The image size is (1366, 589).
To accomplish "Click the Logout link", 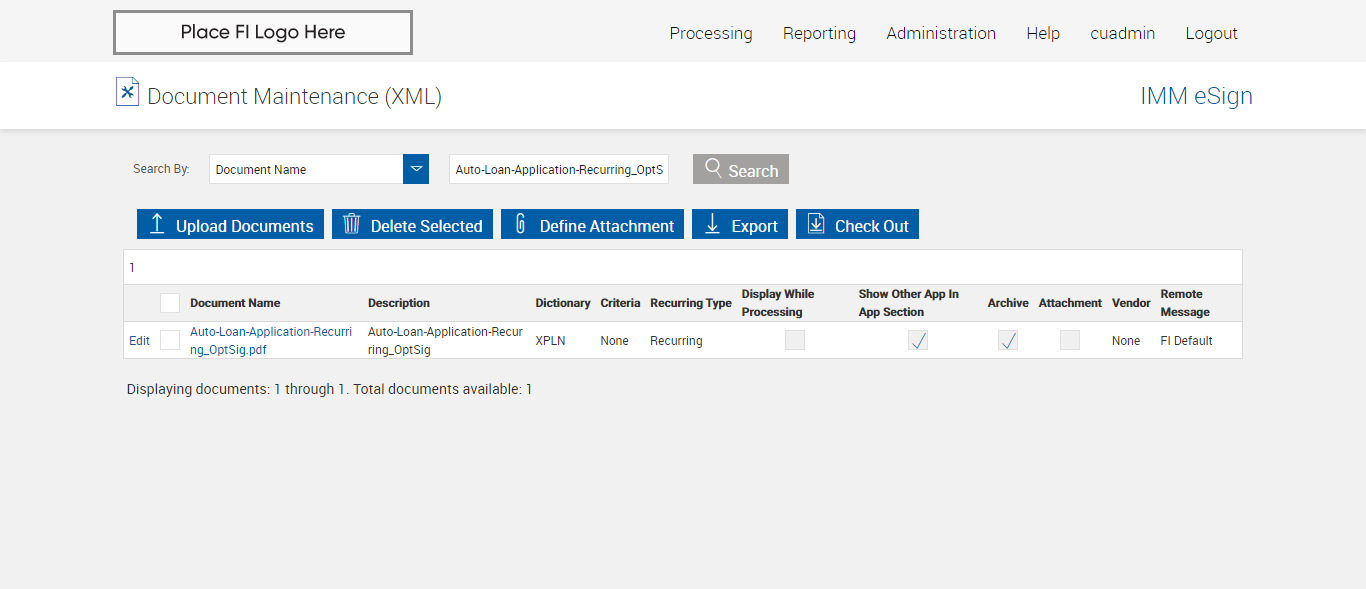I will (x=1211, y=33).
